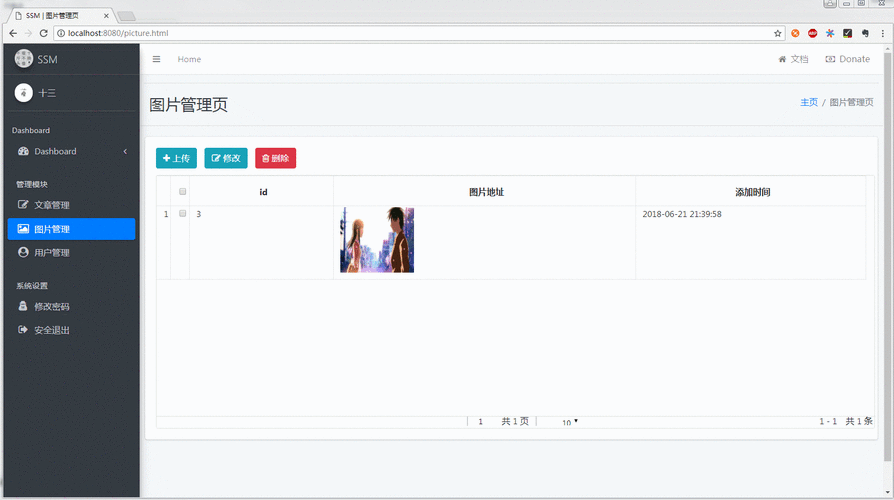Select 用户管理 from the sidebar
Viewport: 894px width, 500px height.
pos(52,253)
